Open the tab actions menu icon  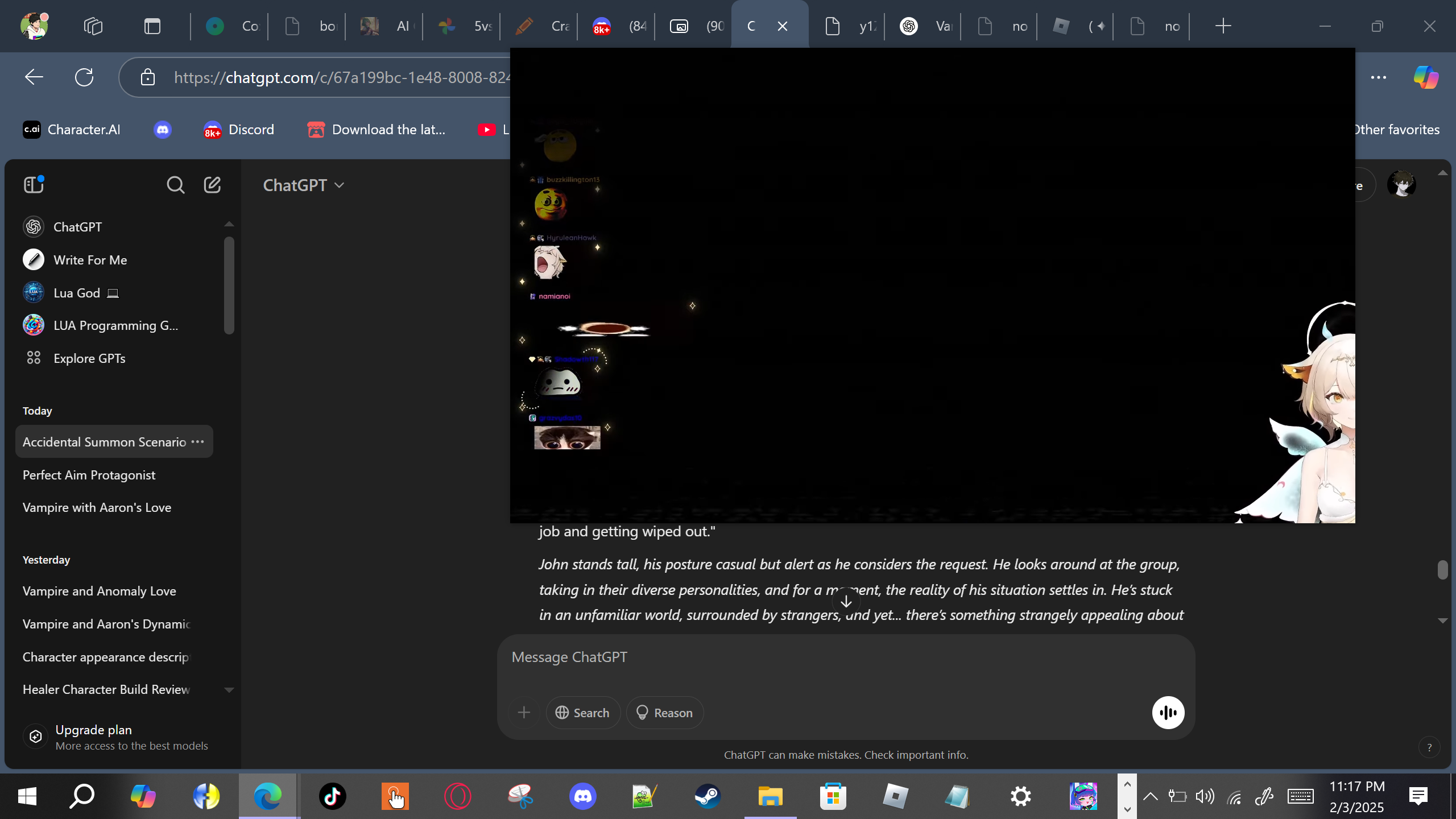[x=152, y=26]
